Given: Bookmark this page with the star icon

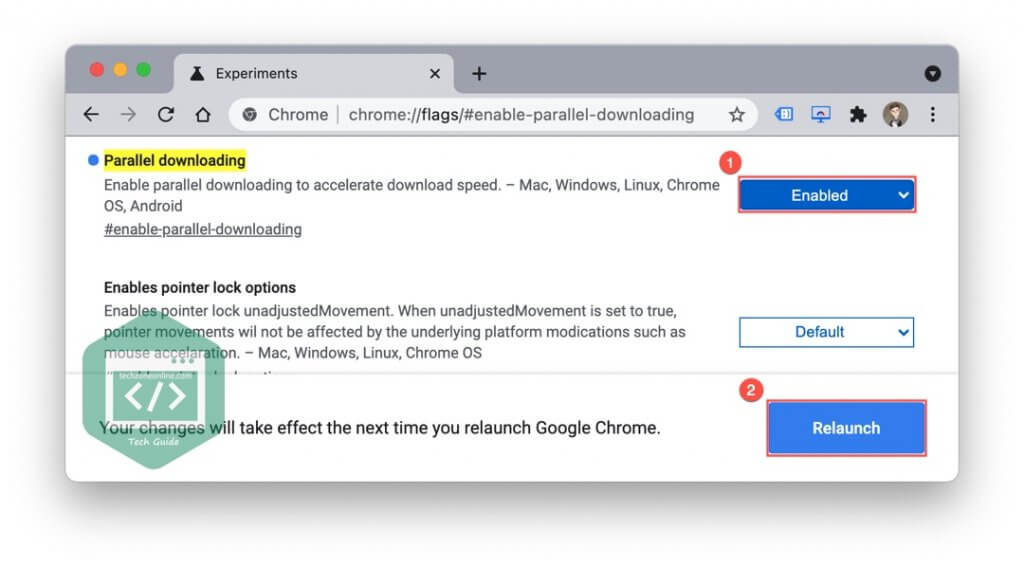Looking at the screenshot, I should coord(737,115).
